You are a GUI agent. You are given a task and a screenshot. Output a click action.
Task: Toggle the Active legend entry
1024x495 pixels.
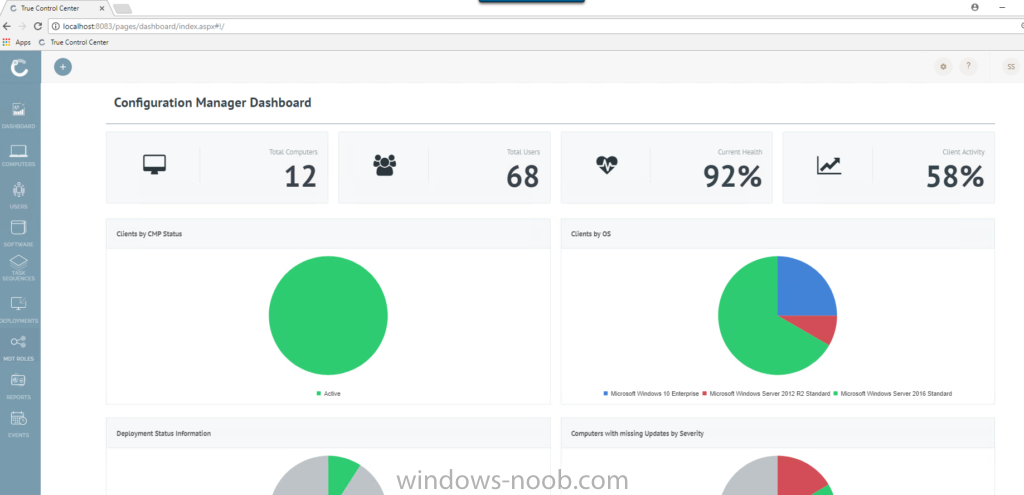(328, 394)
